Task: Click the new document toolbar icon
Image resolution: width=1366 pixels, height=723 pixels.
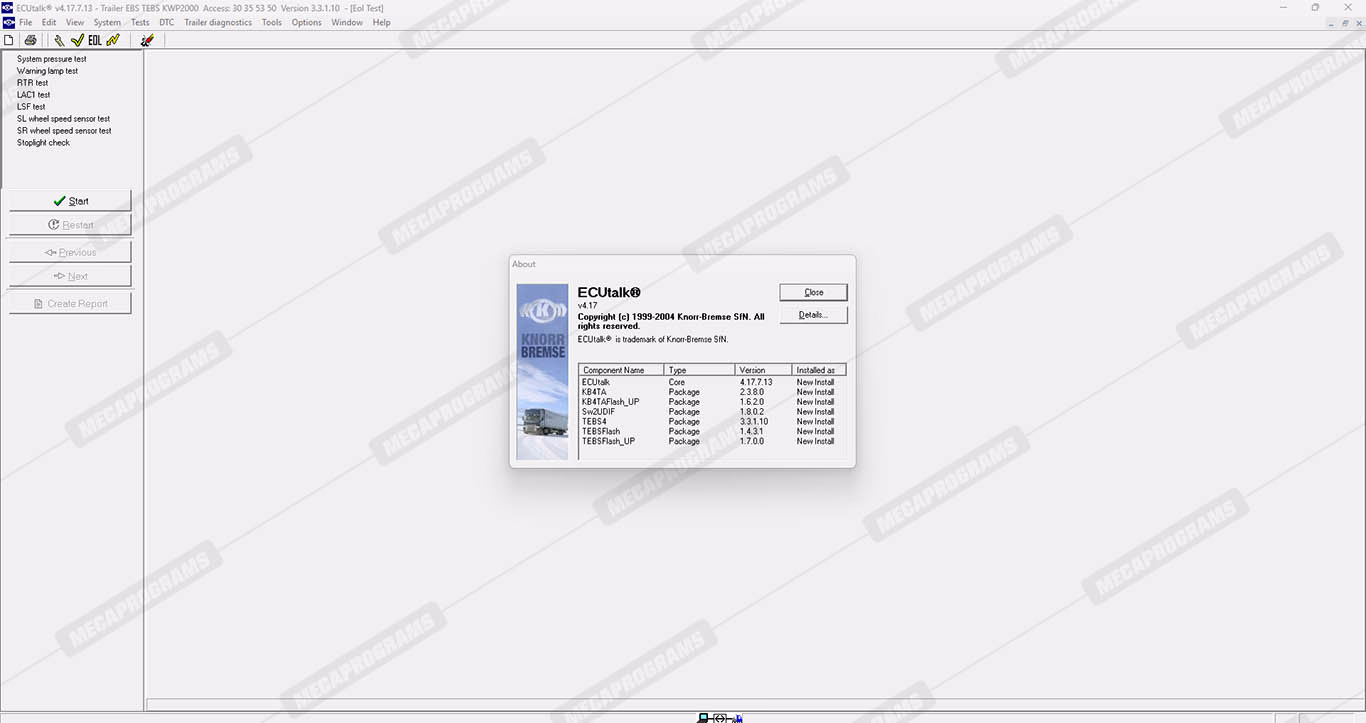Action: [x=9, y=40]
